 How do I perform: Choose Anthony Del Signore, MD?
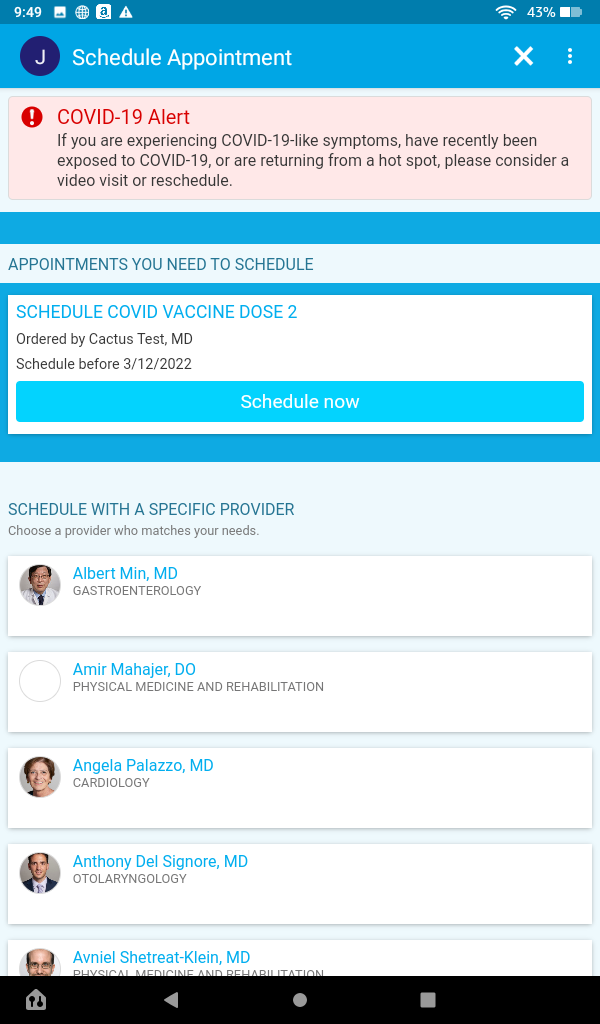pyautogui.click(x=160, y=862)
